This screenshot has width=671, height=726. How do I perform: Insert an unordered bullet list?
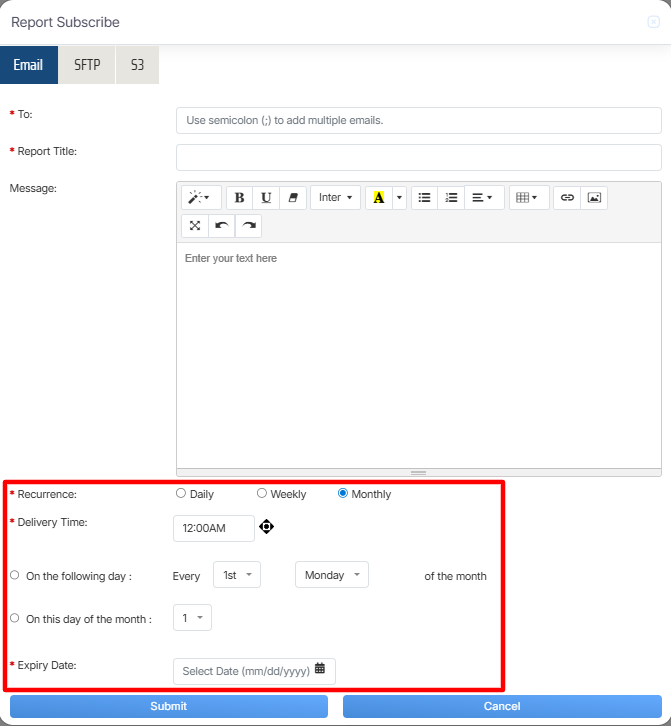pos(424,198)
